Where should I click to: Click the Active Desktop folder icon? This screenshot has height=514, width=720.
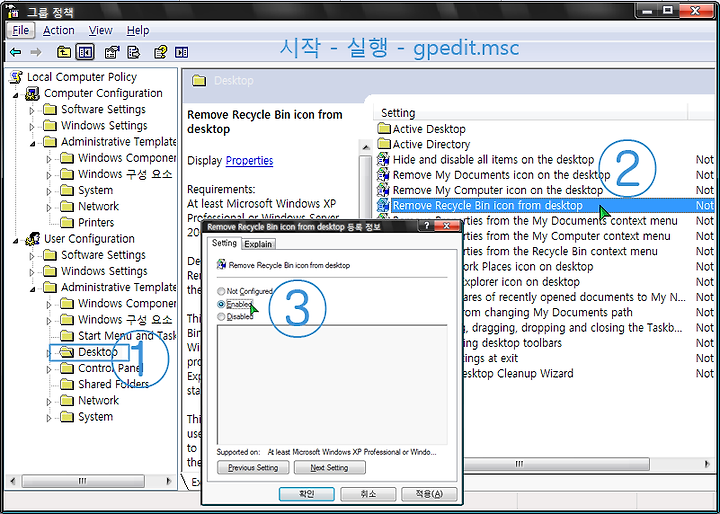tap(384, 128)
